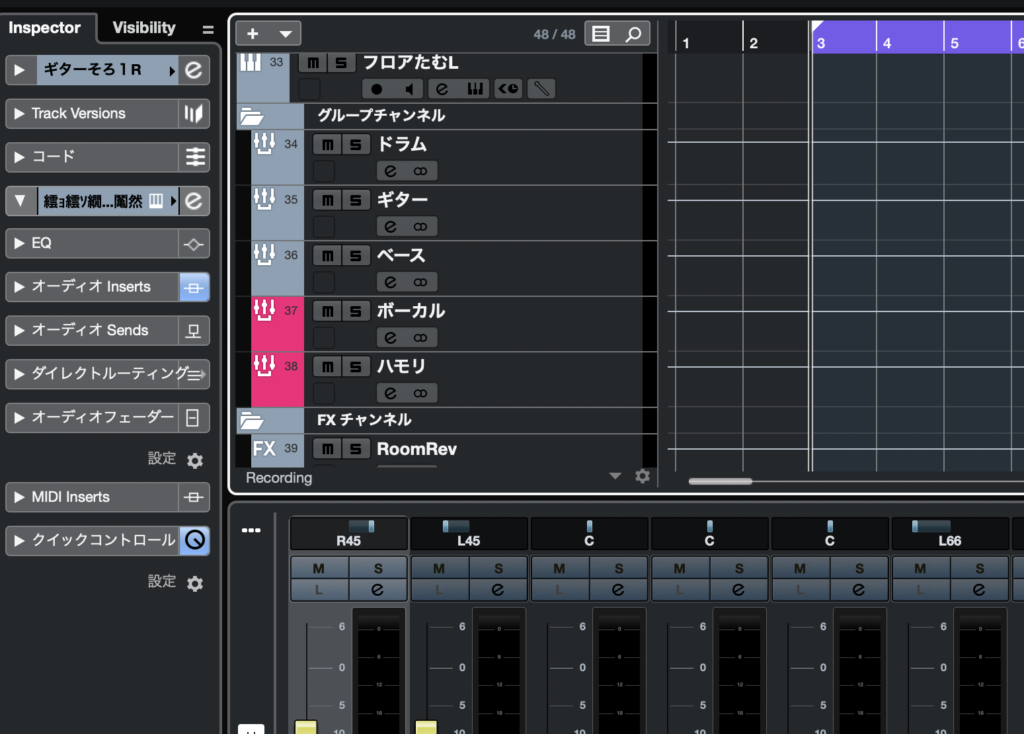The width and height of the screenshot is (1024, 734).
Task: Open the add track dropdown arrow
Action: [285, 34]
